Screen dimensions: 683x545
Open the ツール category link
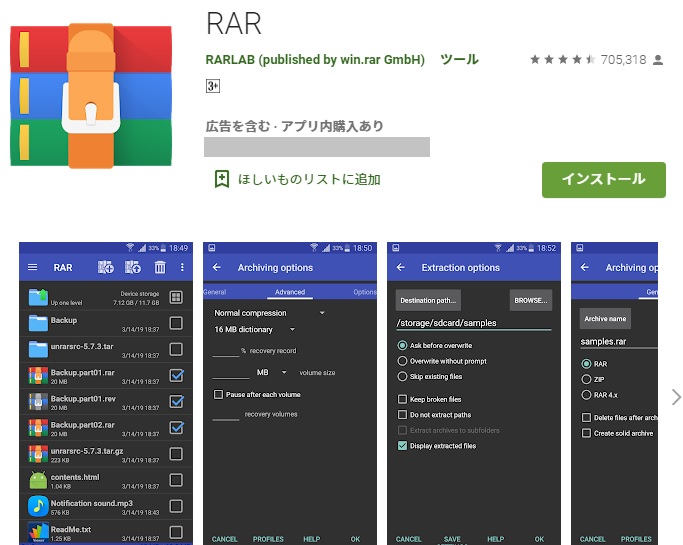pyautogui.click(x=459, y=59)
